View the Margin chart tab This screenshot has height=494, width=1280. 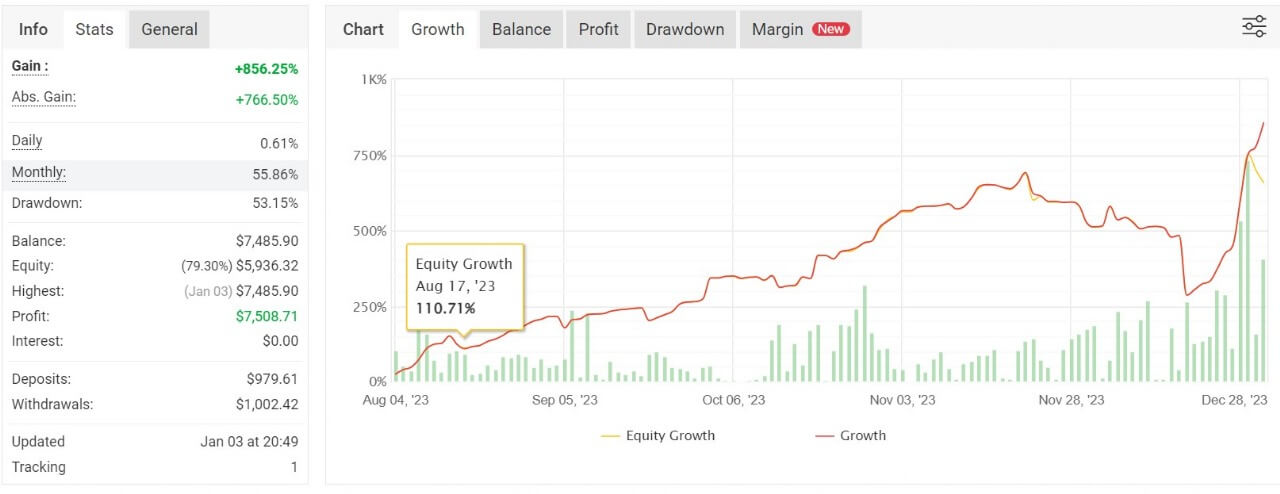[778, 29]
